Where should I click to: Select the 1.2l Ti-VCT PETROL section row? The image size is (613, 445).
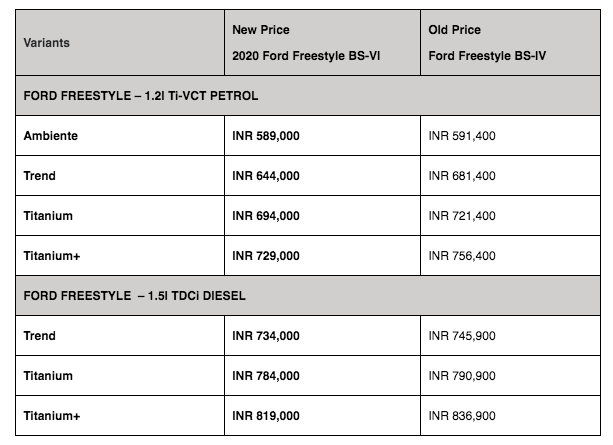(x=141, y=96)
